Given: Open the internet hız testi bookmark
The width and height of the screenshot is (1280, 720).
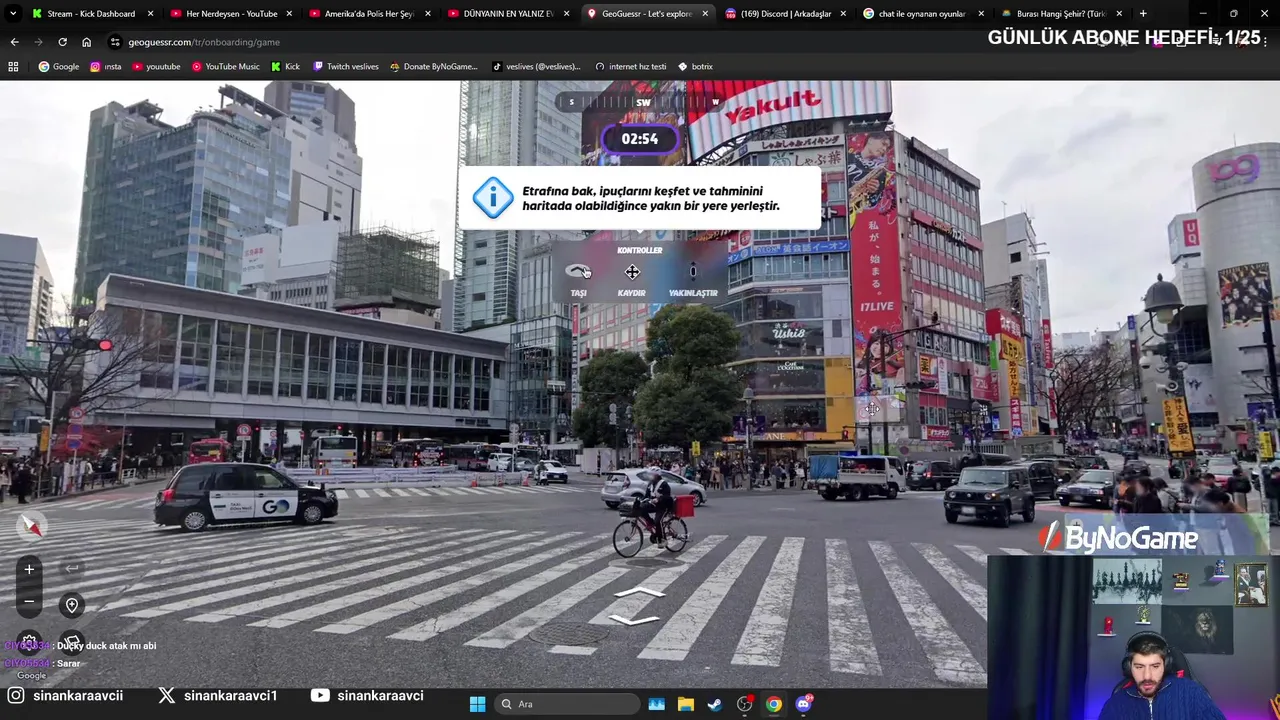Looking at the screenshot, I should pos(630,67).
